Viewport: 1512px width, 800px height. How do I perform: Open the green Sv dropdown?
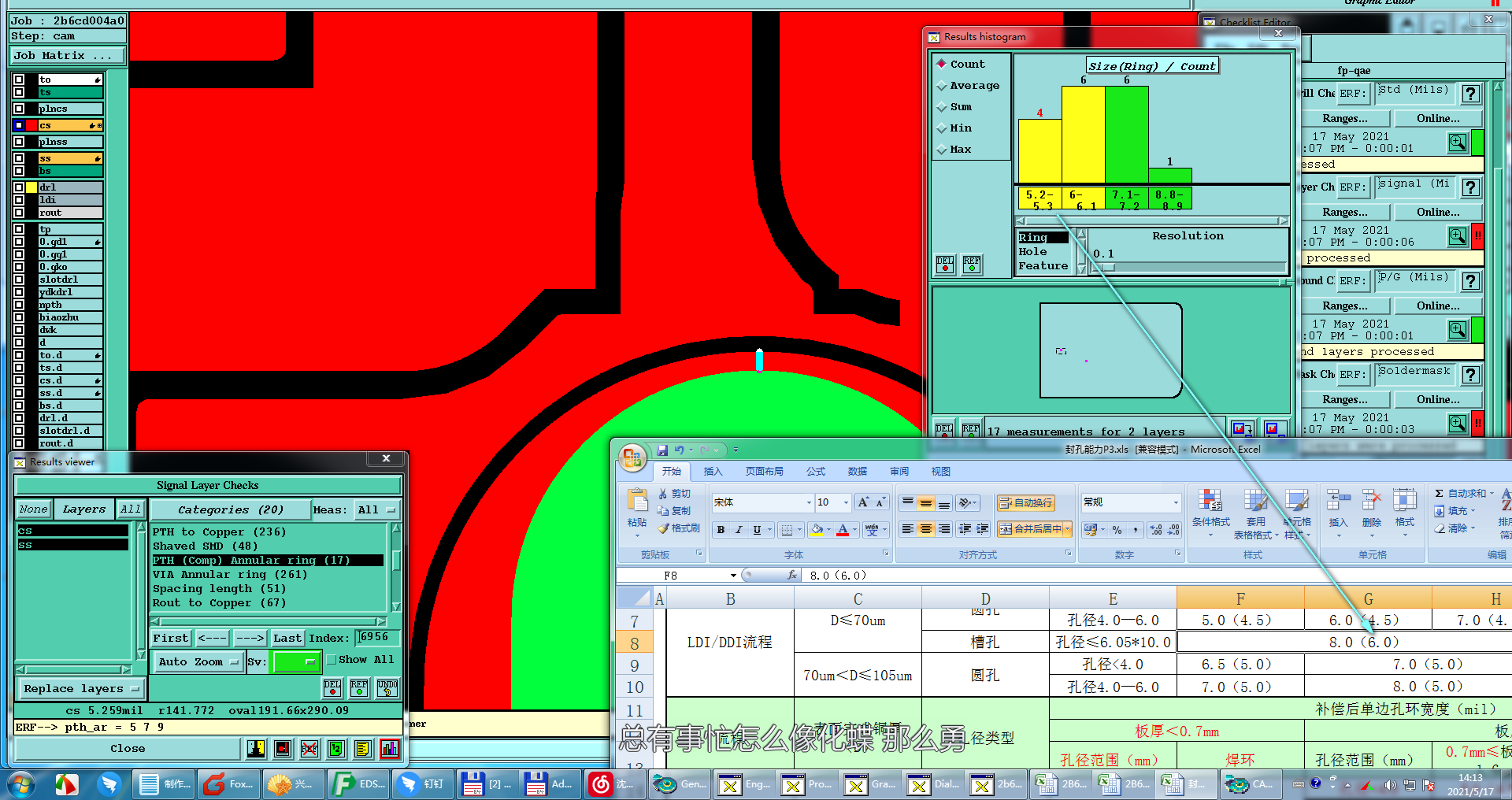(x=295, y=661)
